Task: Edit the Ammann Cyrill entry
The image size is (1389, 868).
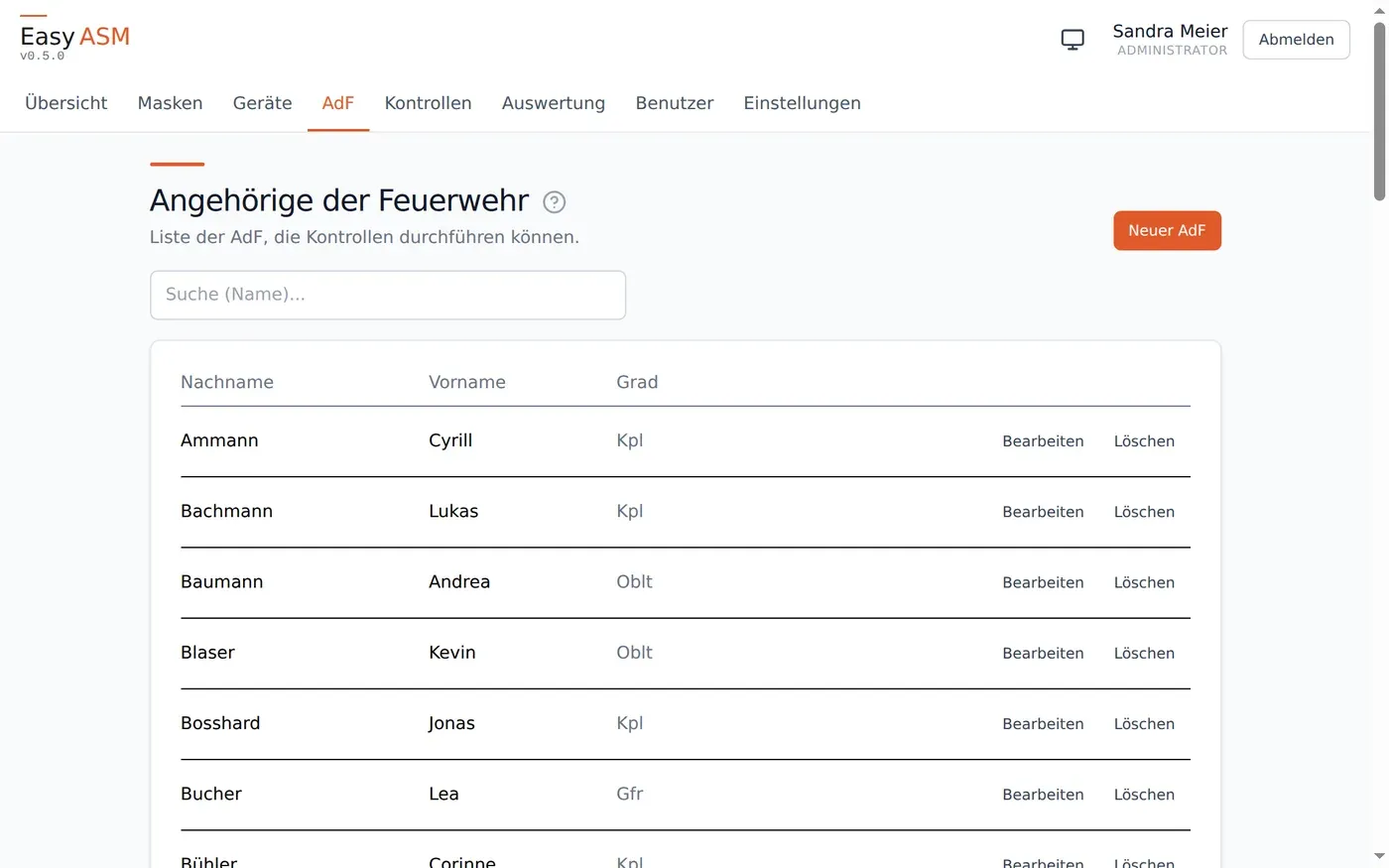Action: [x=1043, y=441]
